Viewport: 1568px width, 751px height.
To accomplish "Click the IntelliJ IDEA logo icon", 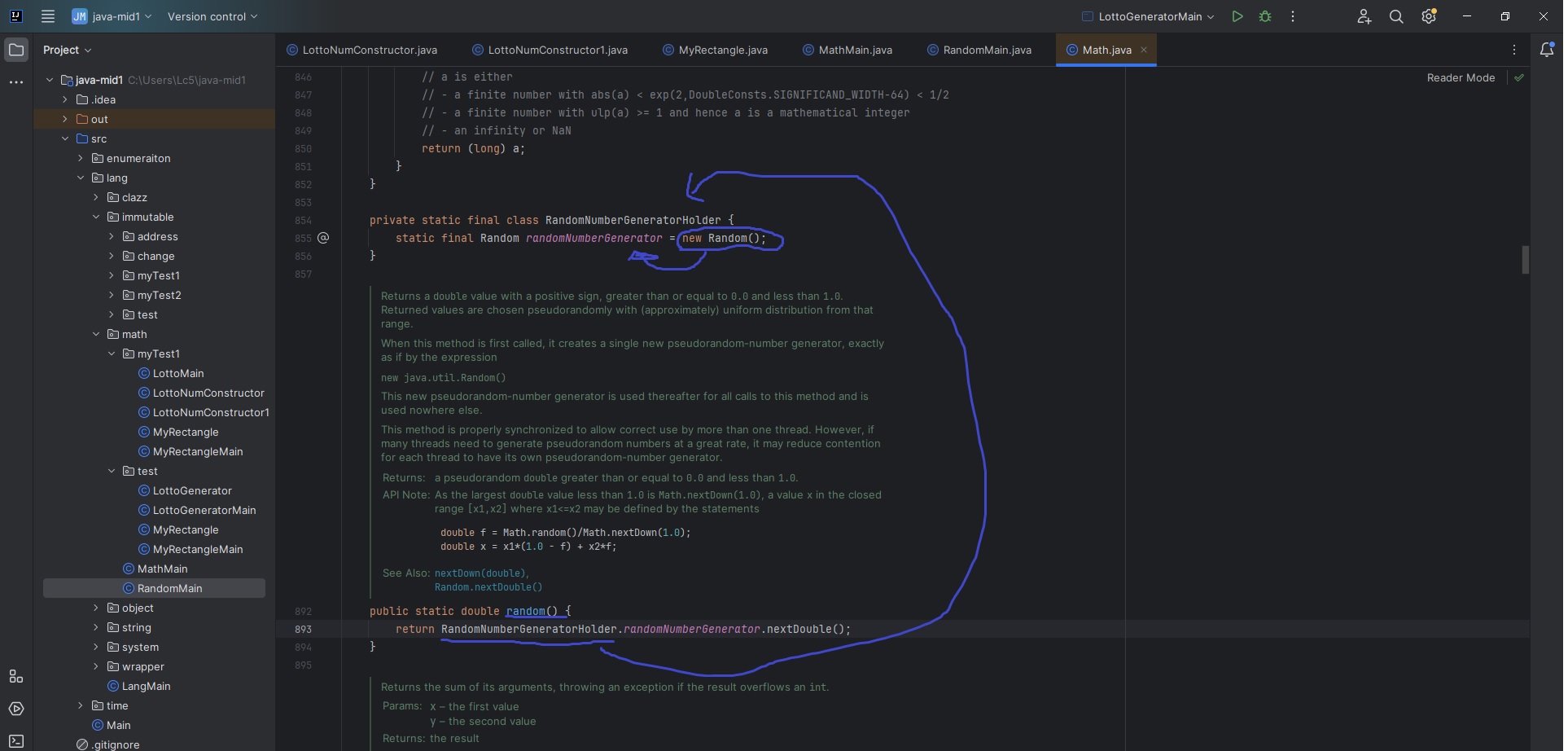I will click(16, 16).
